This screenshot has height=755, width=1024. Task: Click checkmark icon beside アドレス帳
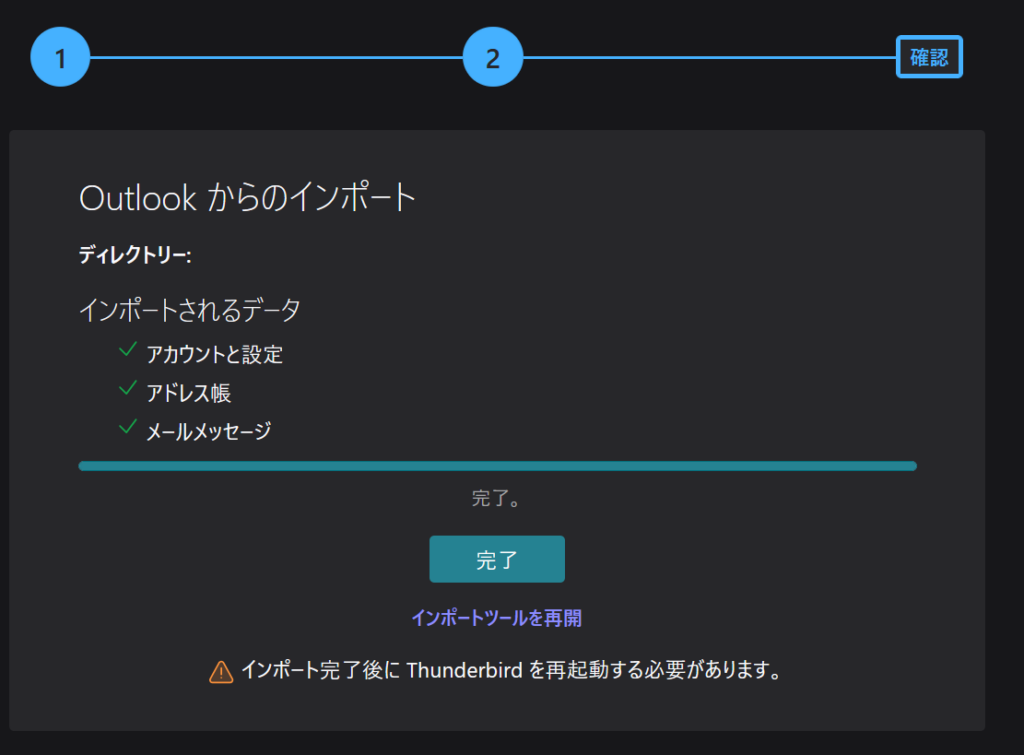127,389
